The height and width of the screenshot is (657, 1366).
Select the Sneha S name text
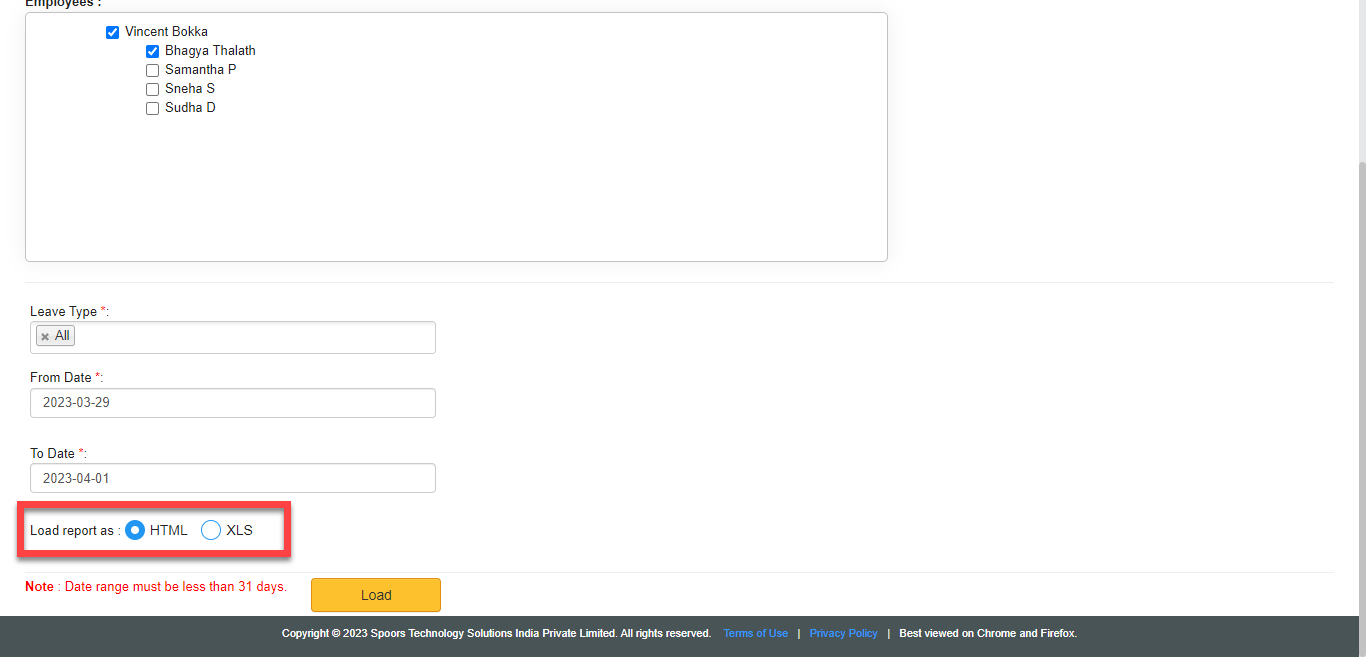(x=189, y=89)
